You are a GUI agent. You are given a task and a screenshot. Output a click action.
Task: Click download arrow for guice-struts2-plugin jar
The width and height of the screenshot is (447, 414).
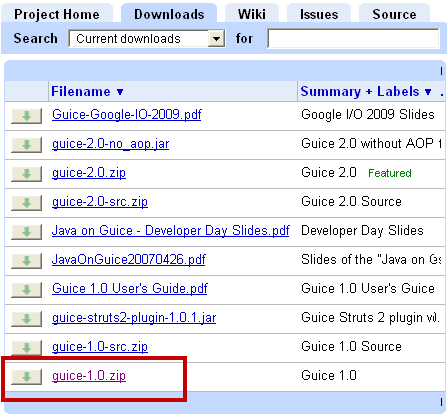point(27,319)
